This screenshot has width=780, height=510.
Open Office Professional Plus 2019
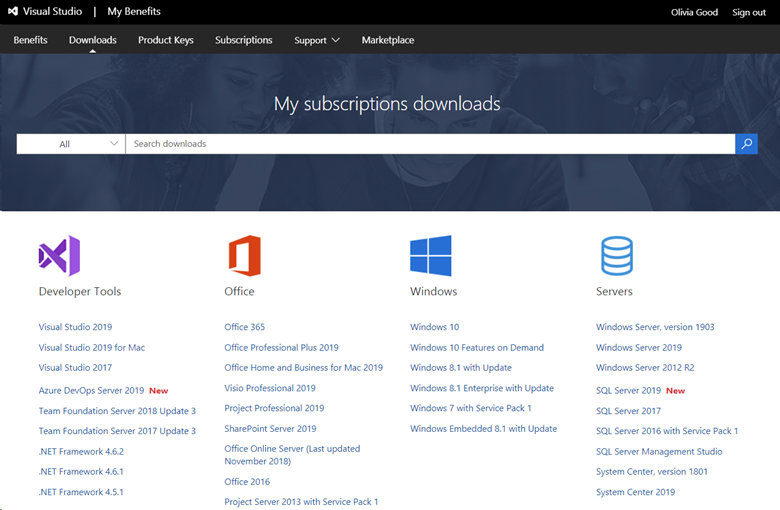282,347
